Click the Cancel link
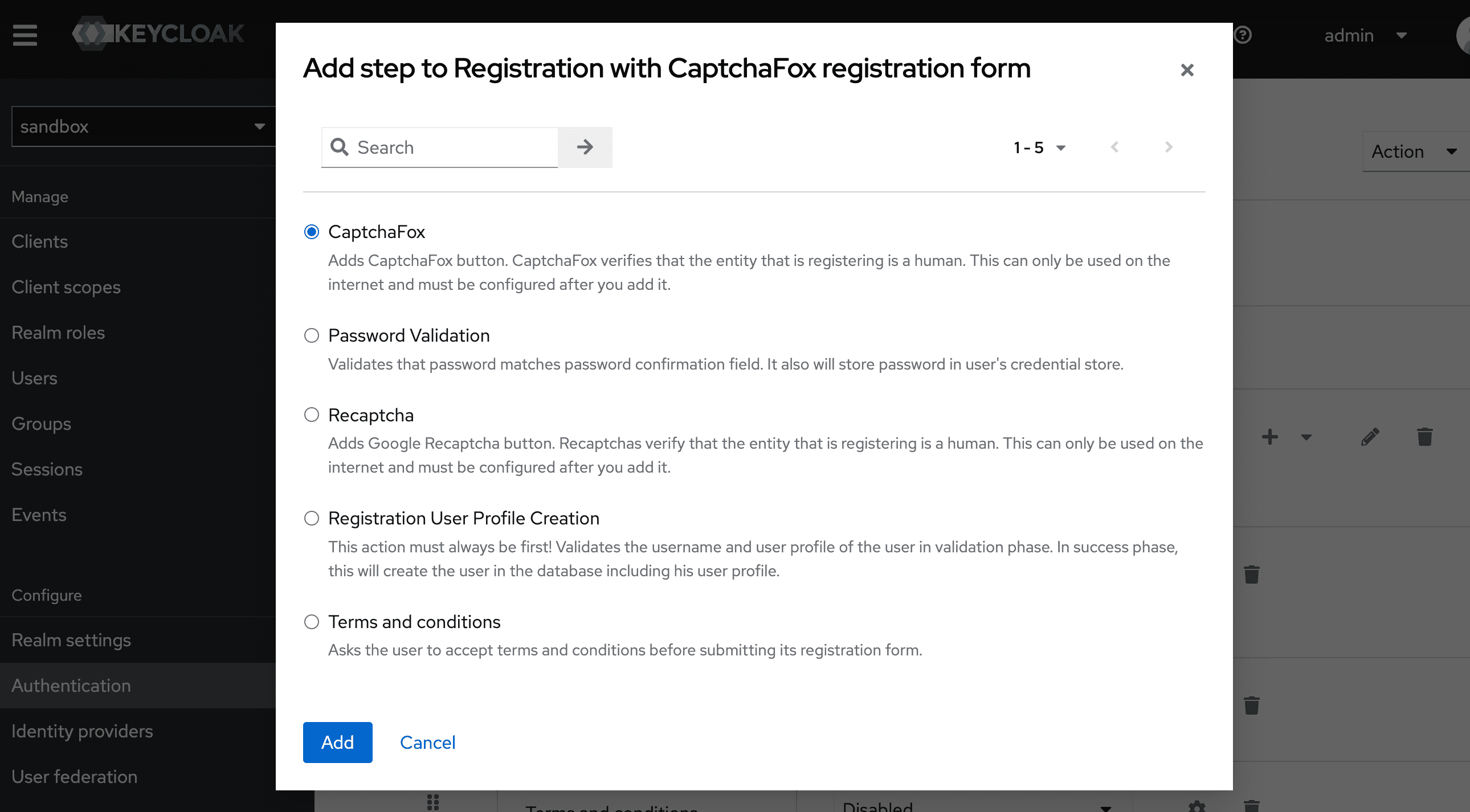 pos(427,742)
